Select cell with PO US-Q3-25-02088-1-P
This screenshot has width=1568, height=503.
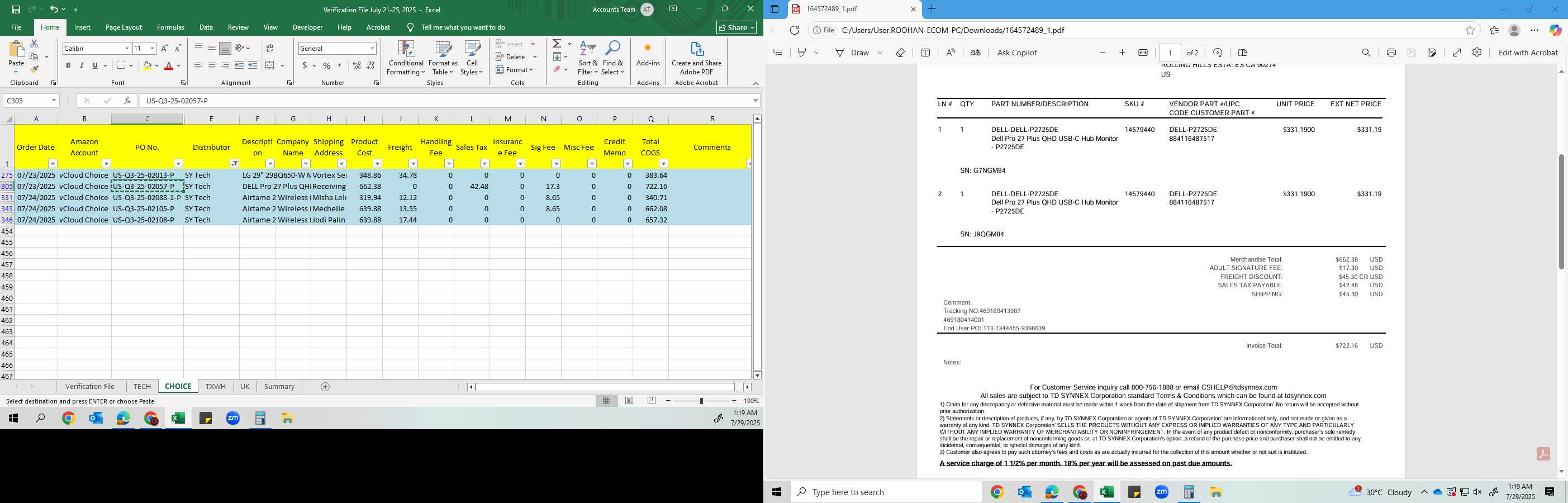pos(148,197)
